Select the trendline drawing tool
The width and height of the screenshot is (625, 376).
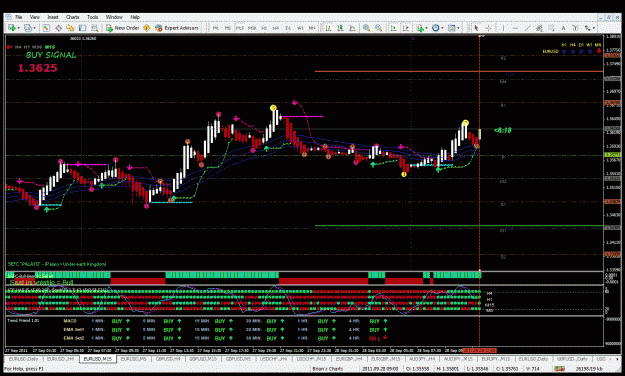pyautogui.click(x=527, y=28)
